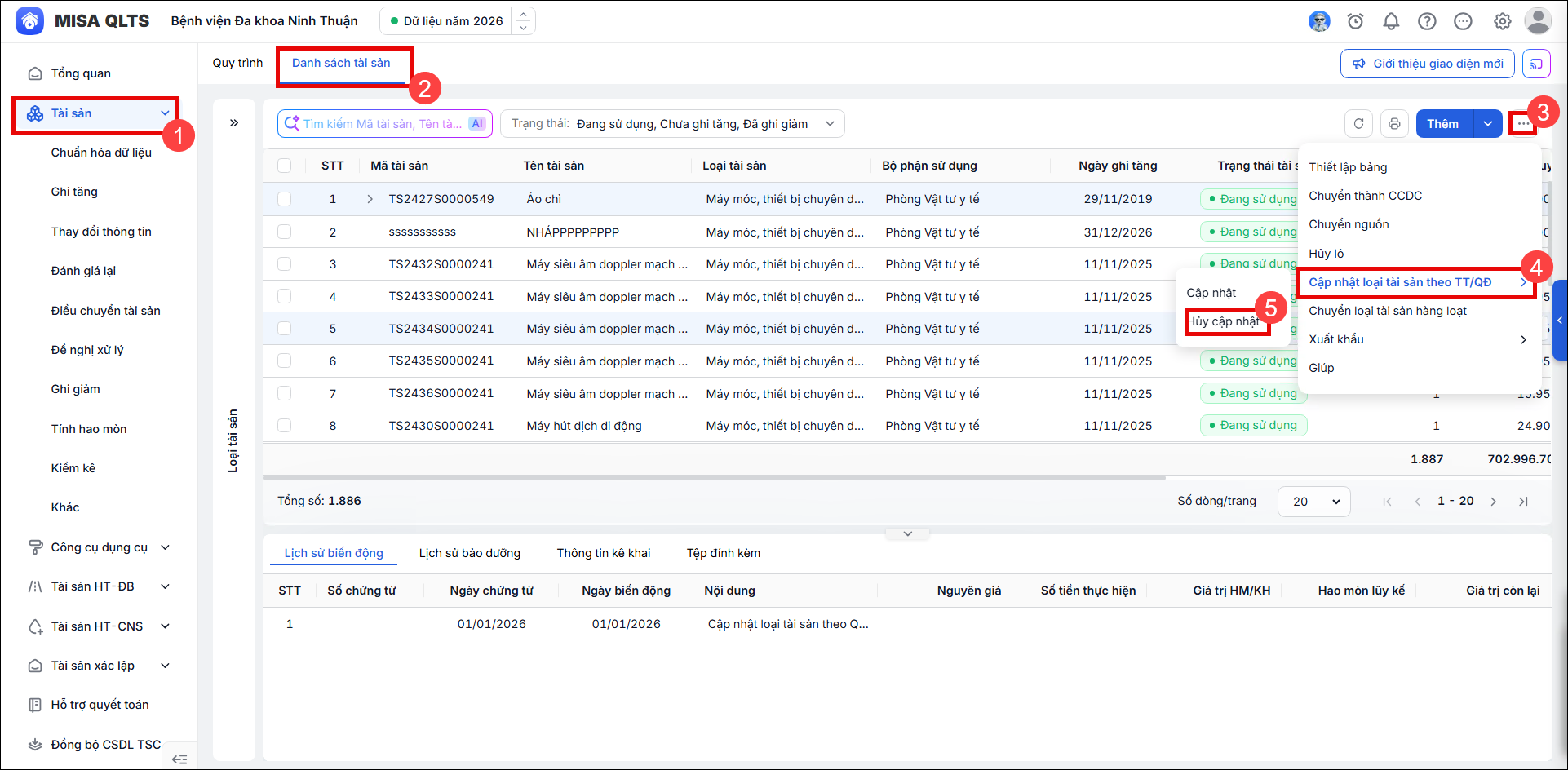Collapse the Tài sản sidebar menu
Image resolution: width=1568 pixels, height=770 pixels.
click(x=165, y=113)
